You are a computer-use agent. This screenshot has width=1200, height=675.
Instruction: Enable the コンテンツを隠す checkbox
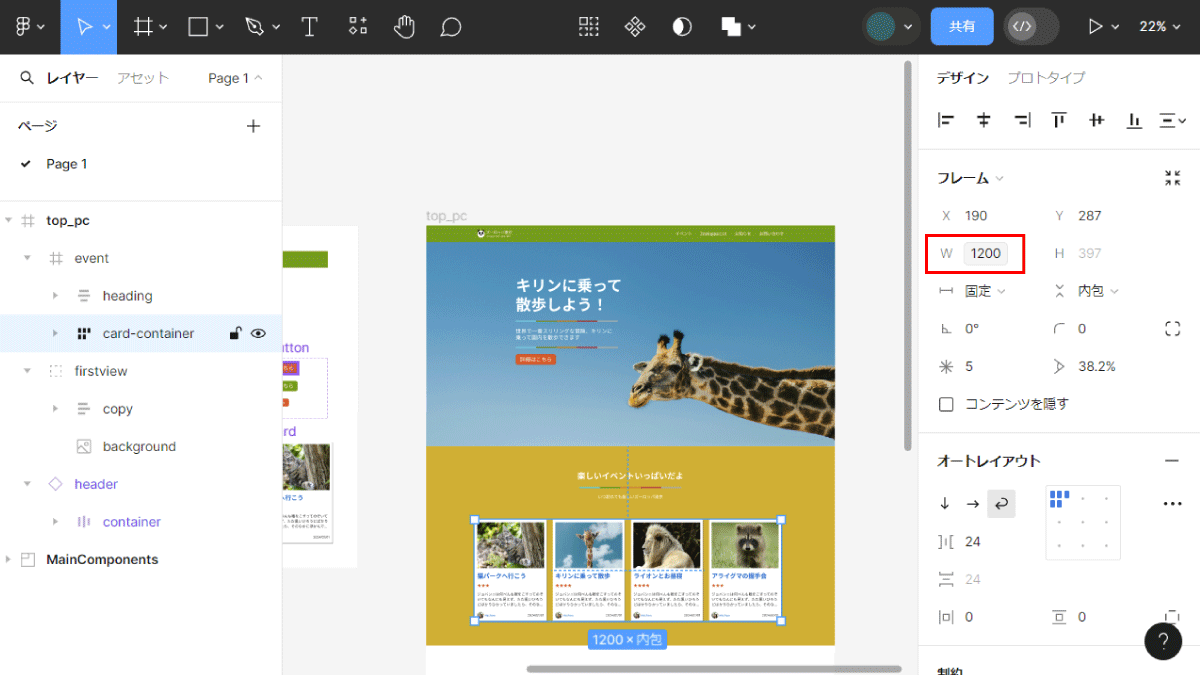pos(946,404)
